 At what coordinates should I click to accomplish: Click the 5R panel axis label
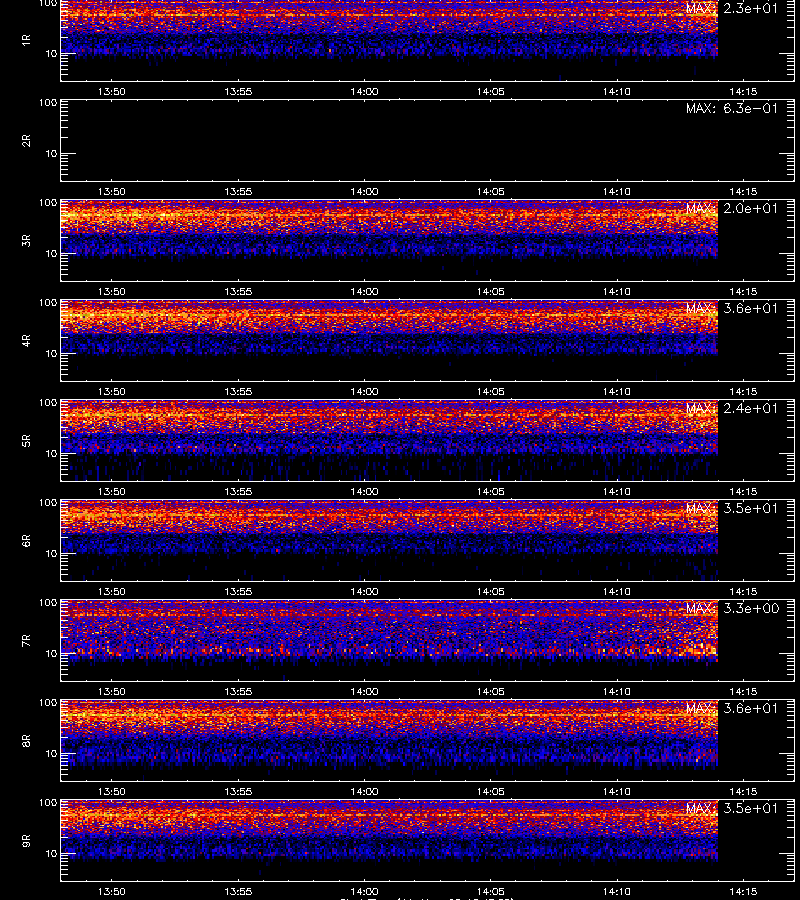26,440
